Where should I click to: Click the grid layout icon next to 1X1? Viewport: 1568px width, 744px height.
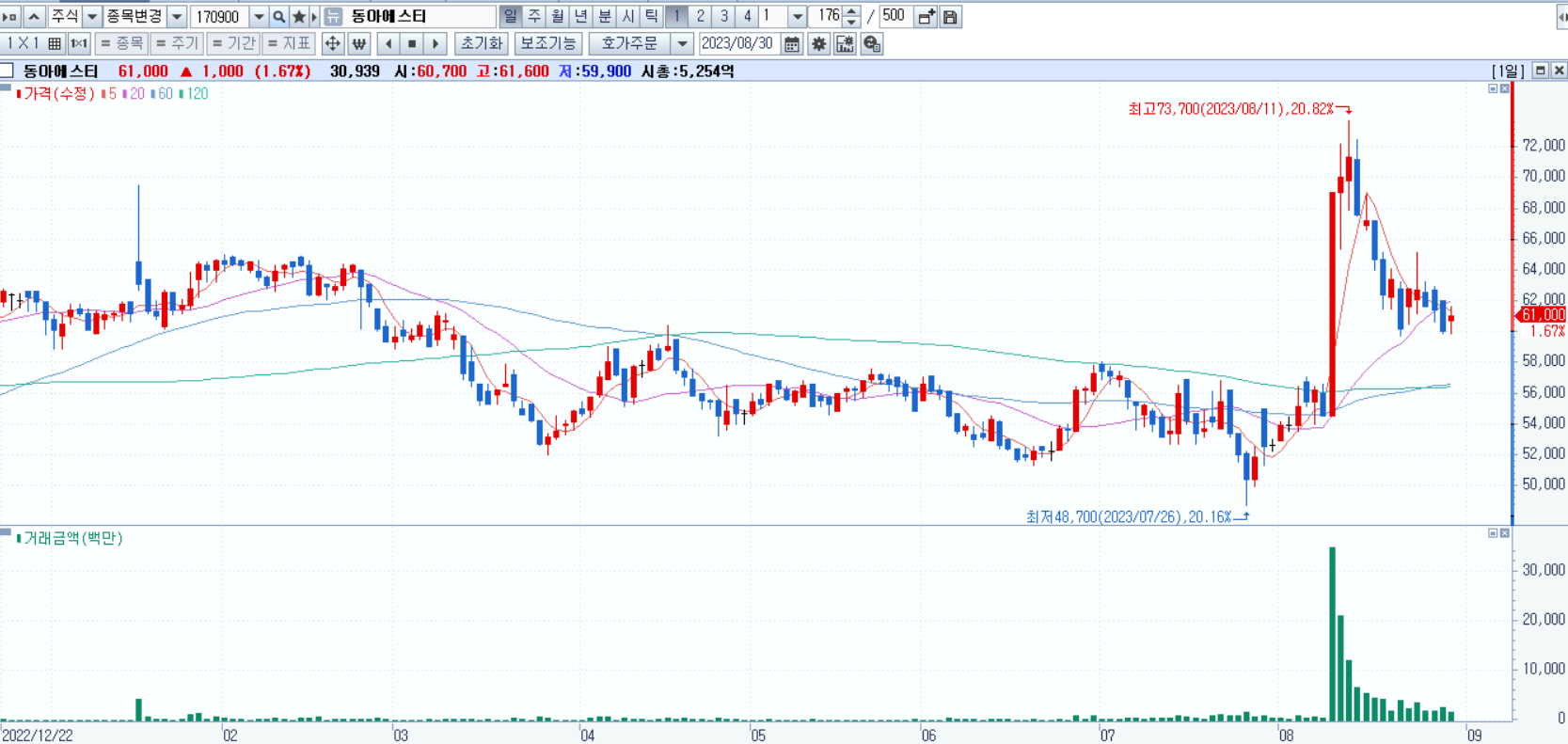click(55, 43)
